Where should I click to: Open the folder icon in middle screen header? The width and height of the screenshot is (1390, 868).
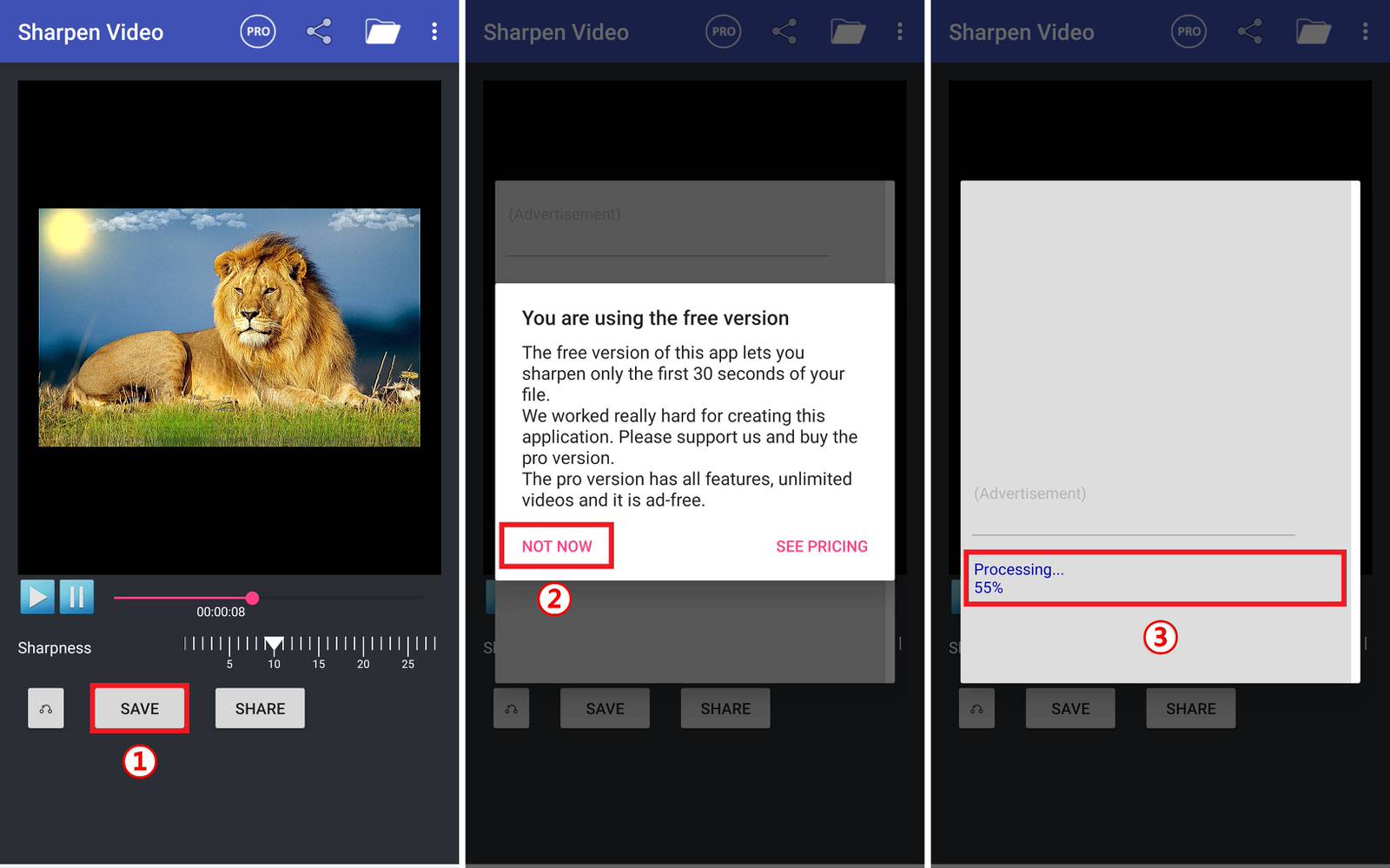click(x=848, y=32)
